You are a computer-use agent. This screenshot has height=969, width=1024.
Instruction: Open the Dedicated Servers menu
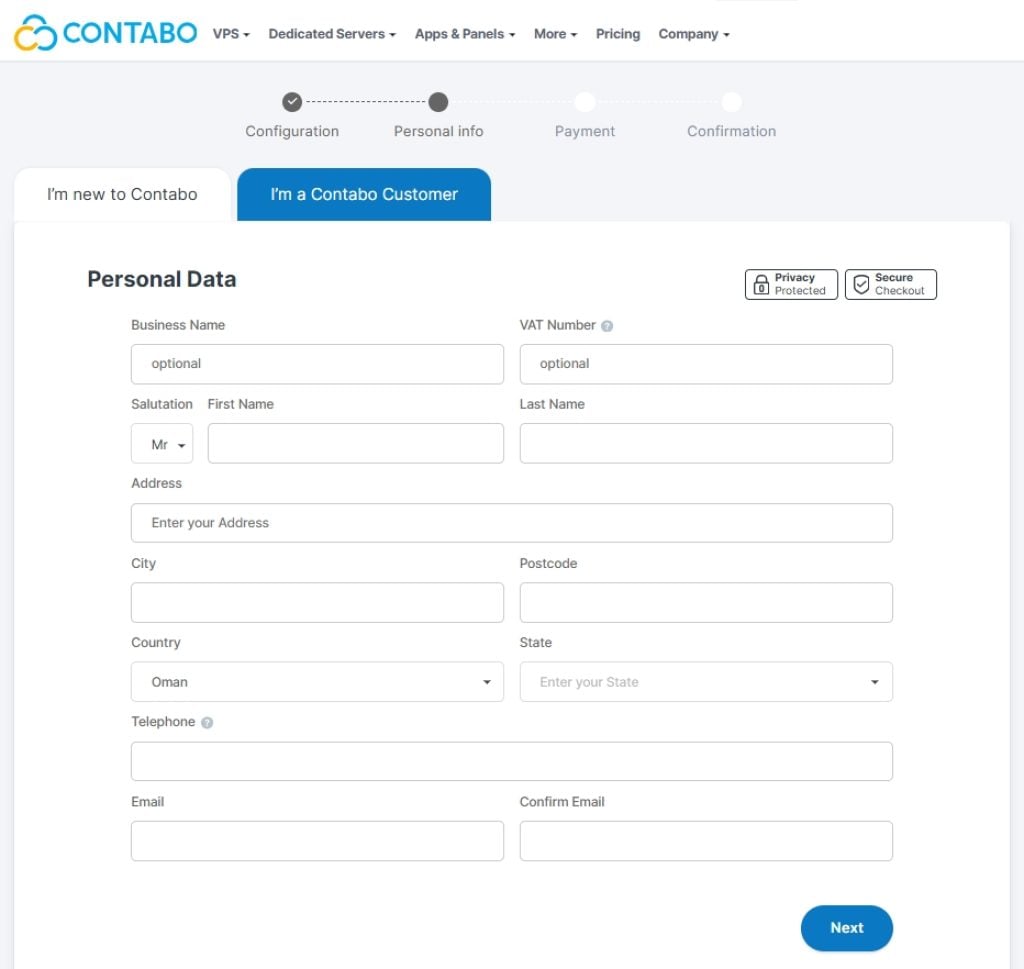(x=331, y=34)
